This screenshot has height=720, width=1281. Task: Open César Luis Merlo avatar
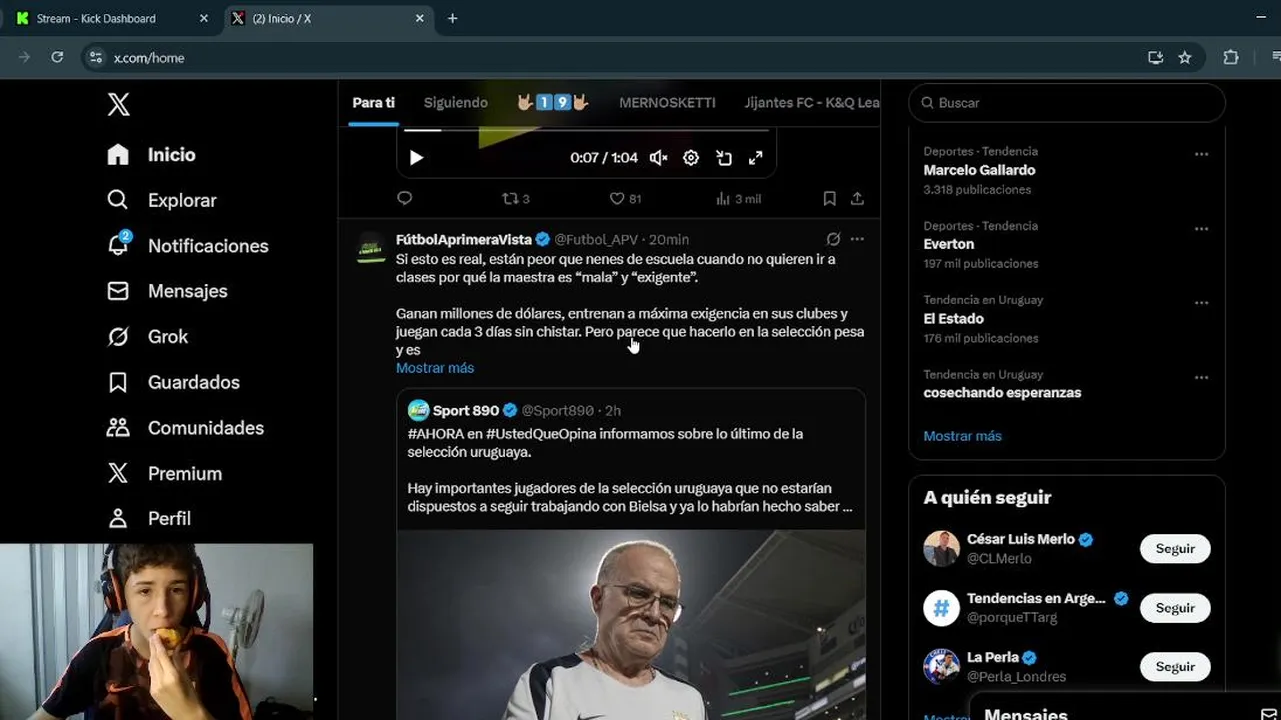point(941,548)
